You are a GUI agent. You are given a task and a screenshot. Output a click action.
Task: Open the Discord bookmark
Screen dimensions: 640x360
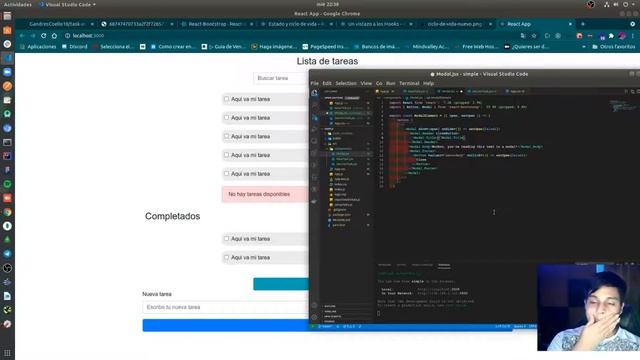point(75,47)
